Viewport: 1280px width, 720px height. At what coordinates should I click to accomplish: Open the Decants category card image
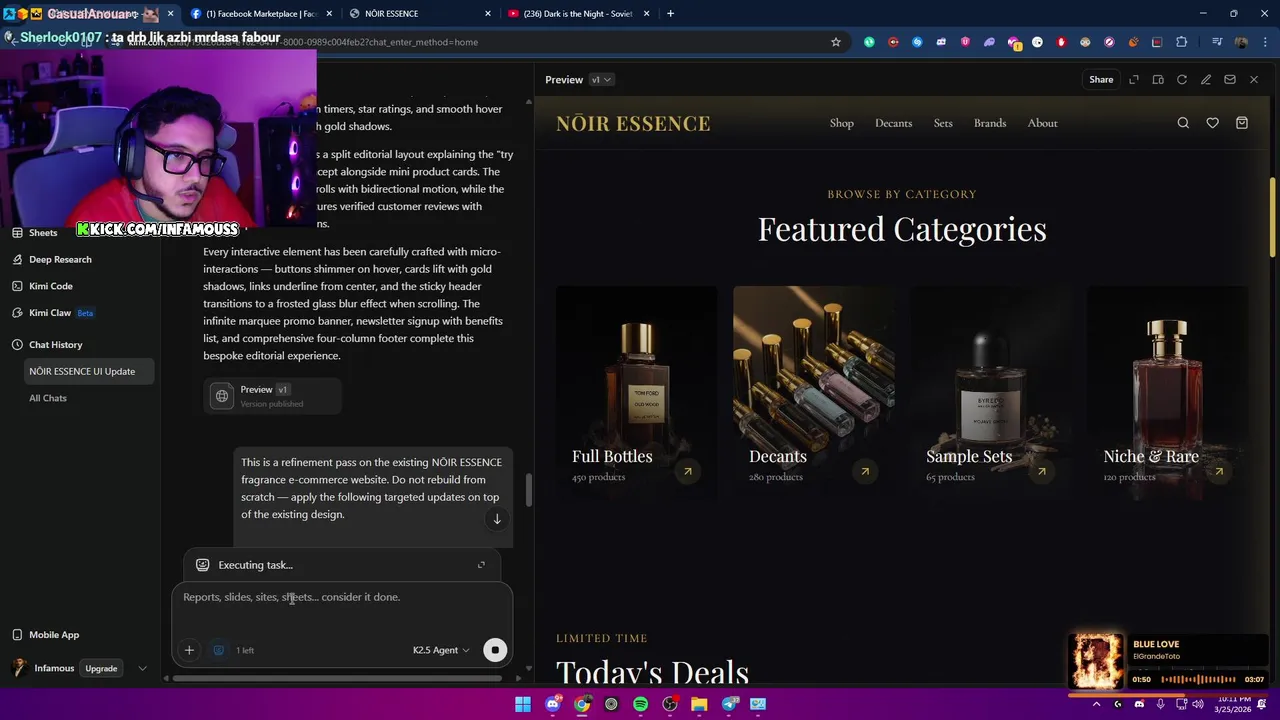click(814, 392)
